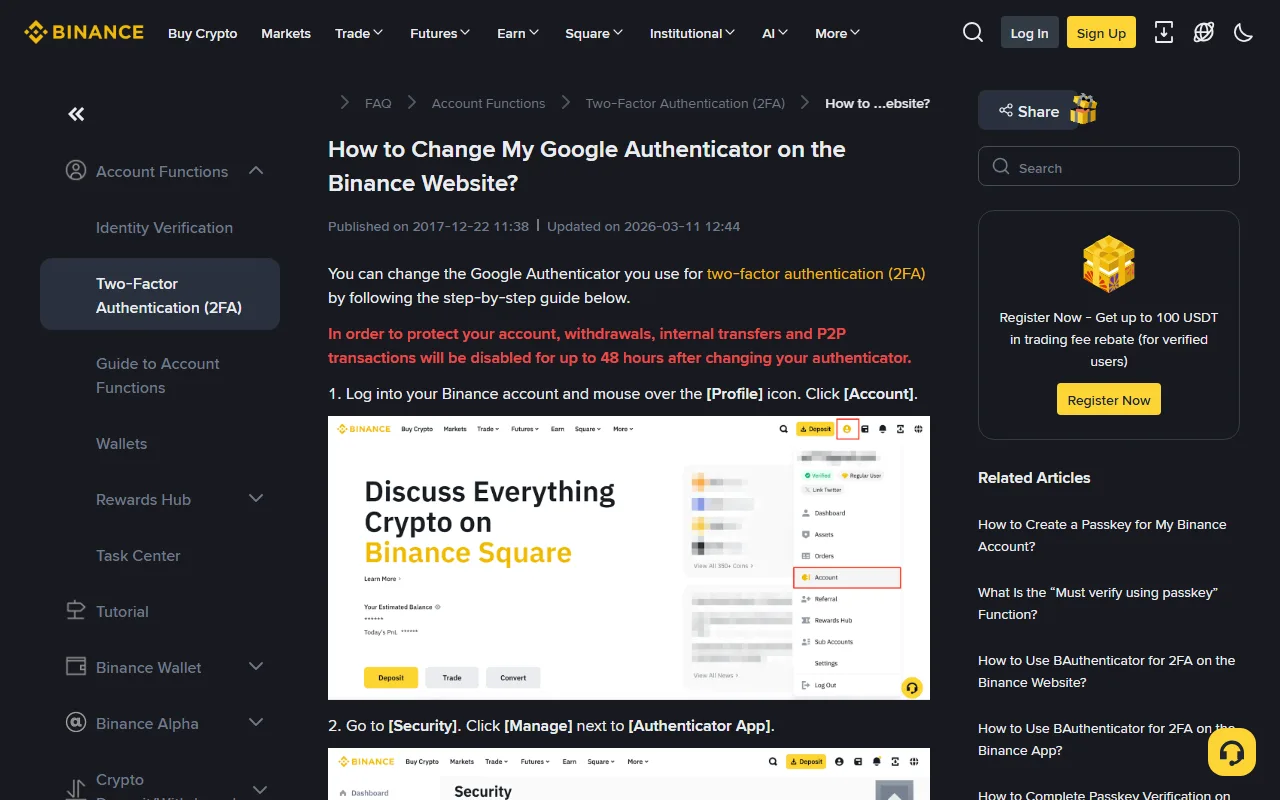Click the Sign Up button
Screen dimensions: 1280x800
tap(1101, 33)
